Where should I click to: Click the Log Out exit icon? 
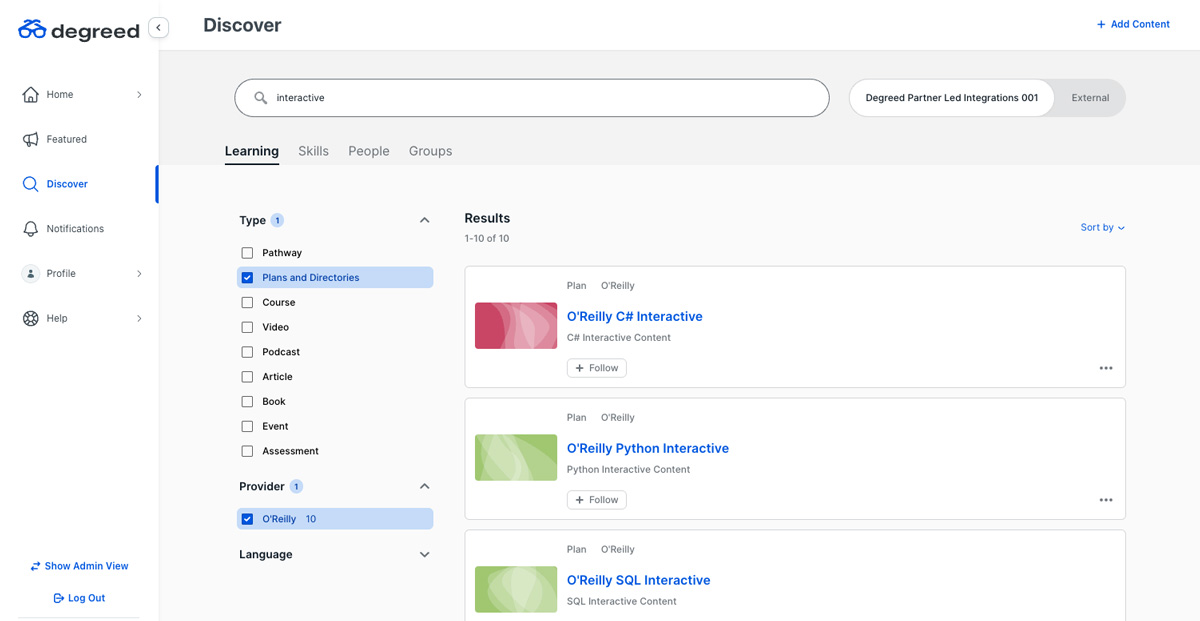pos(58,598)
